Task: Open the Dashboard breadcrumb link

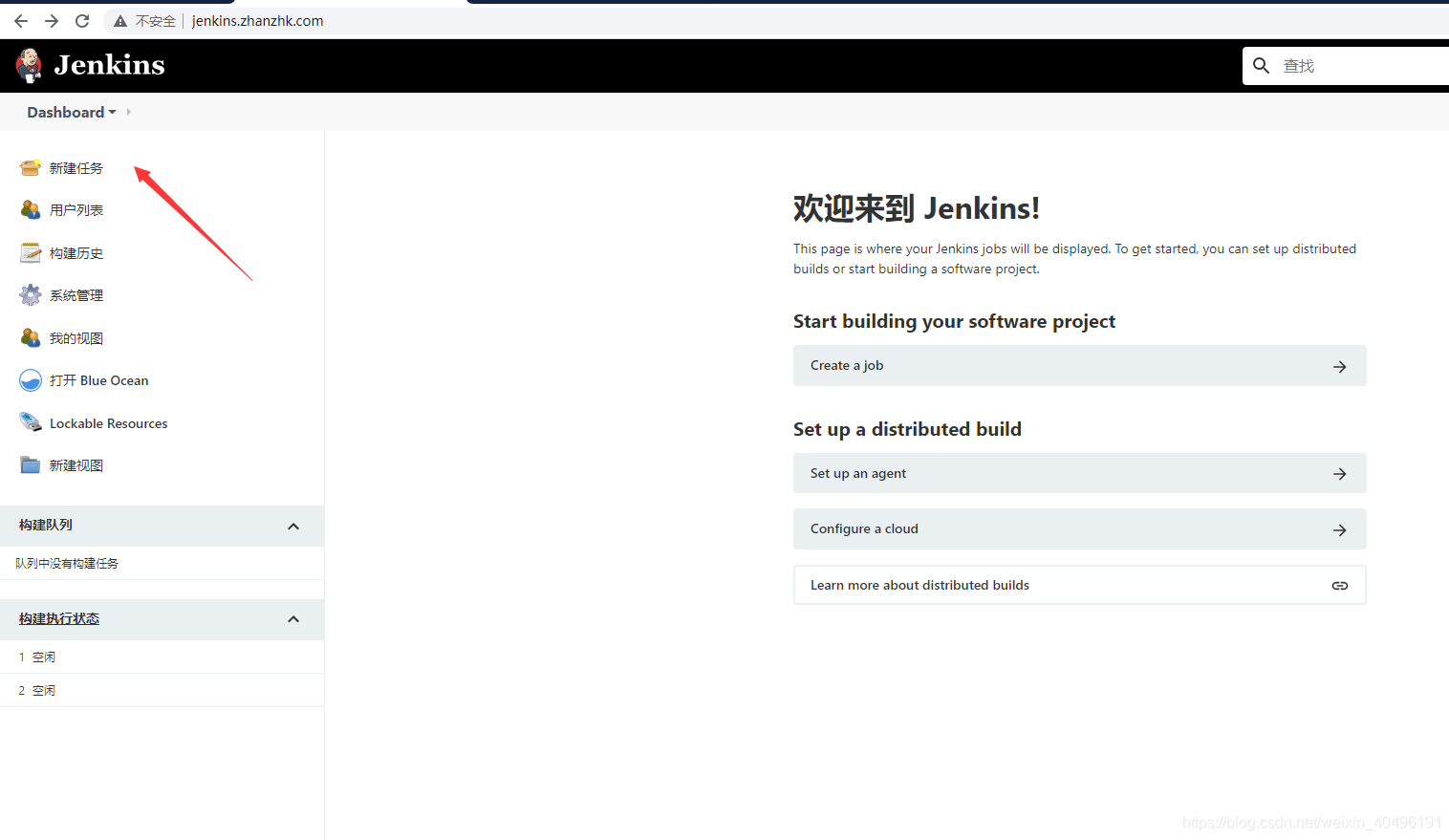Action: click(x=65, y=112)
